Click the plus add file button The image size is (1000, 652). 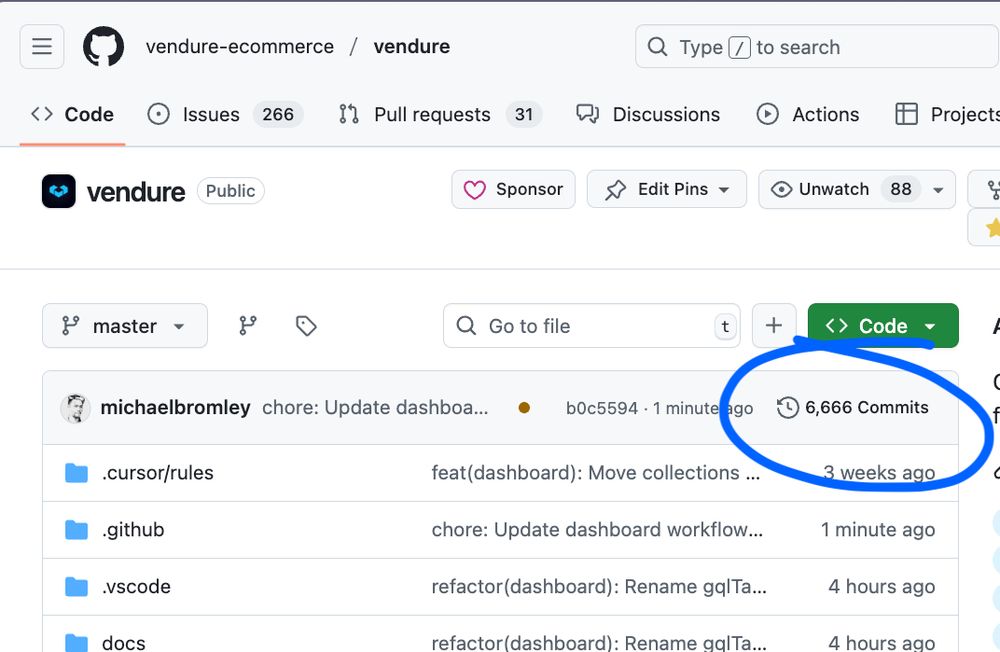click(x=774, y=326)
